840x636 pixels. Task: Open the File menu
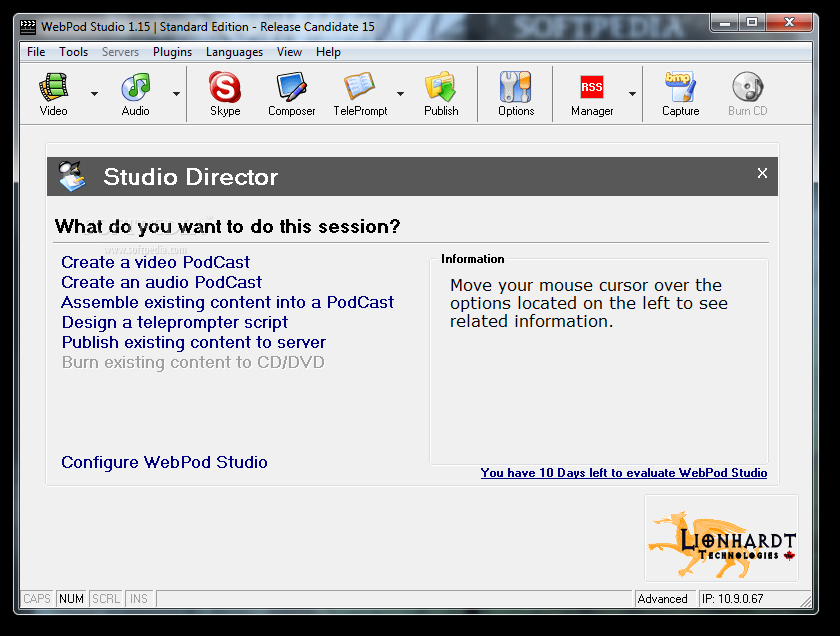[36, 52]
